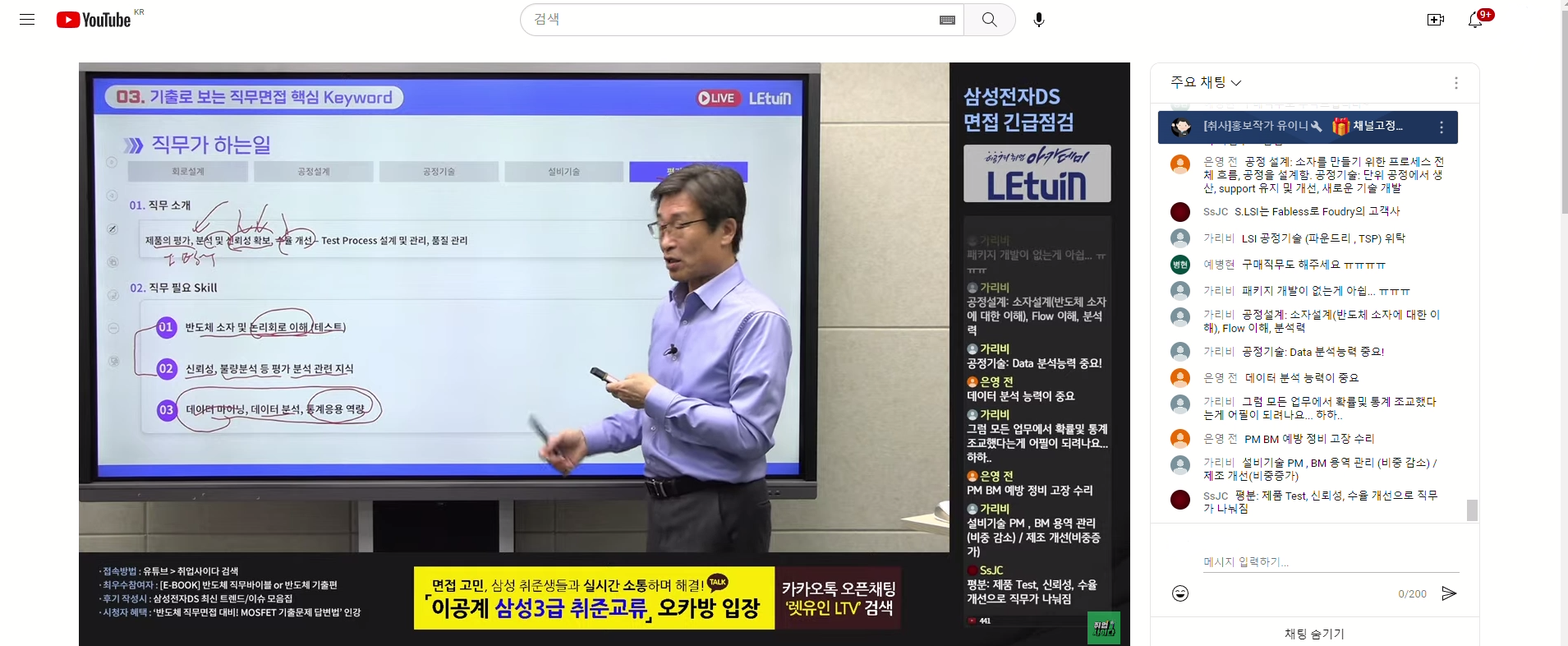Viewport: 1568px width, 646px height.
Task: Click the chat message '패키지 개발이 없는게 아쉽...'
Action: 1326,291
